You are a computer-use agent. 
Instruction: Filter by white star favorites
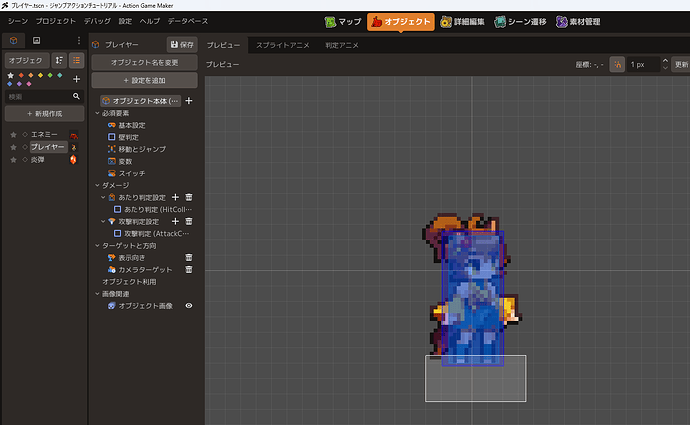(11, 76)
